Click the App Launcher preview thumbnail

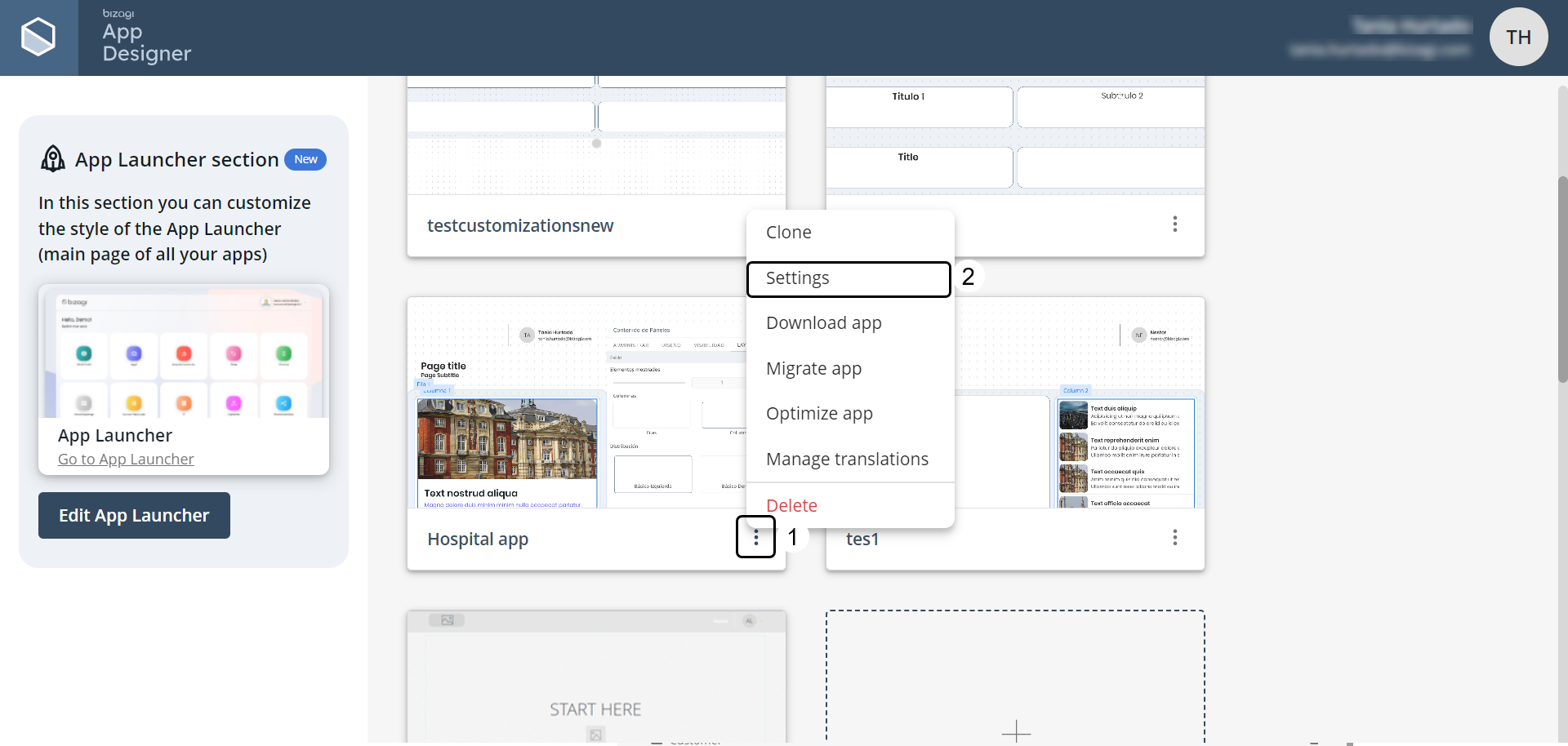coord(184,352)
